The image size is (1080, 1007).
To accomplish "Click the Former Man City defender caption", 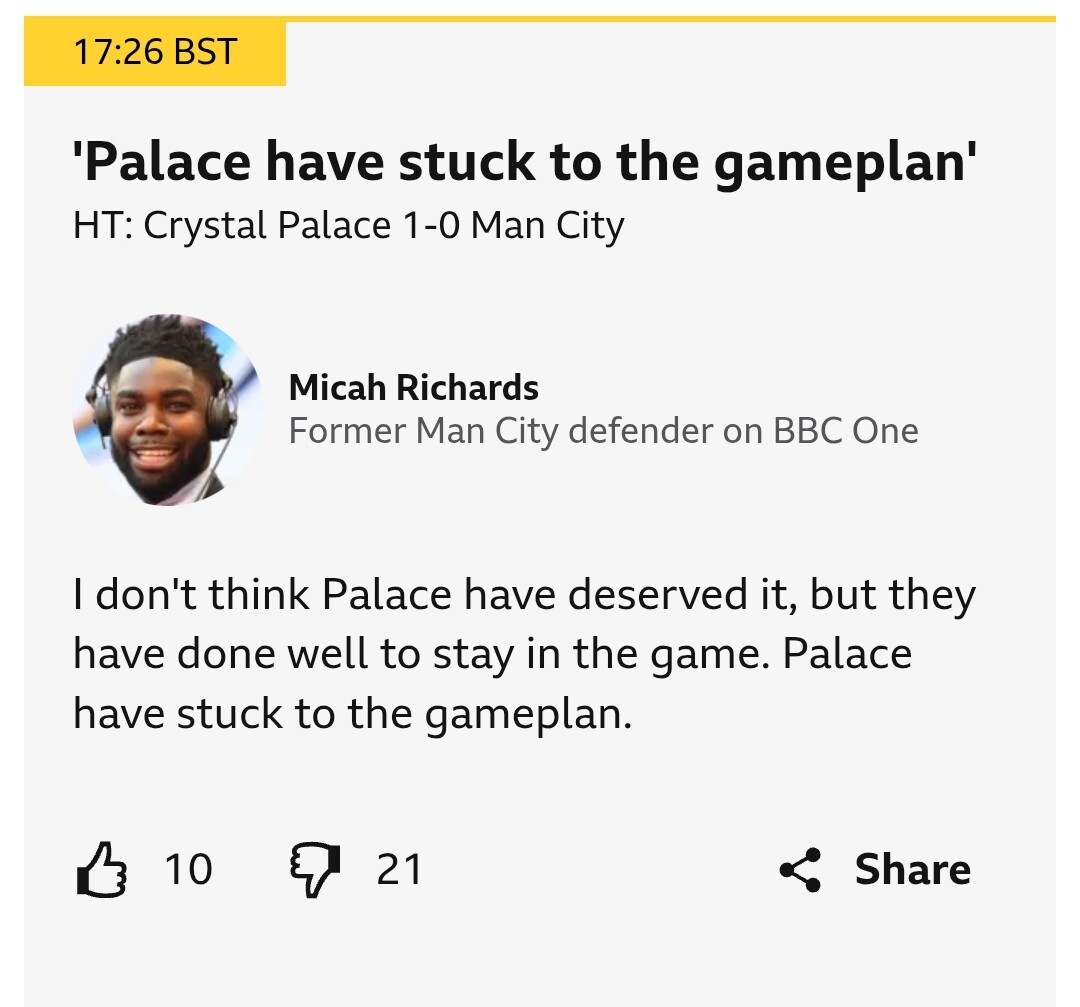I will (603, 431).
